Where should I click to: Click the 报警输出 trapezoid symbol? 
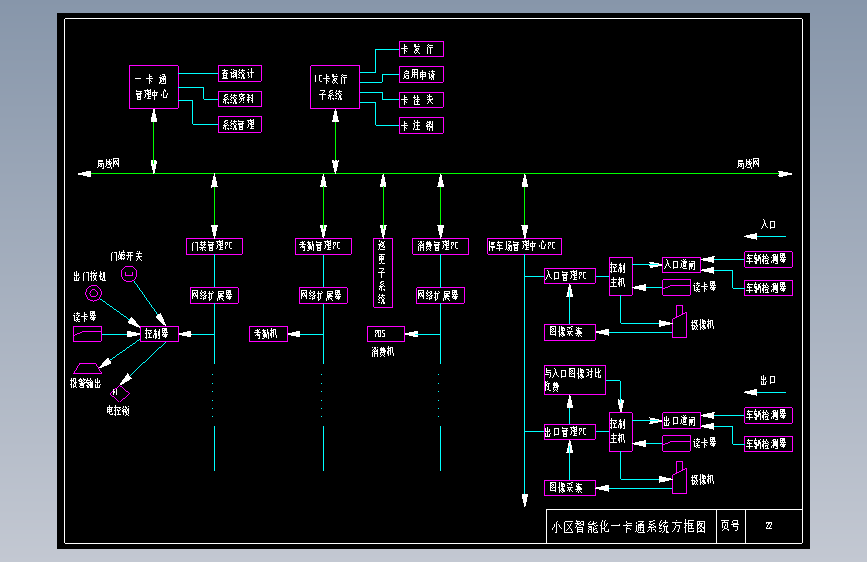coord(87,368)
